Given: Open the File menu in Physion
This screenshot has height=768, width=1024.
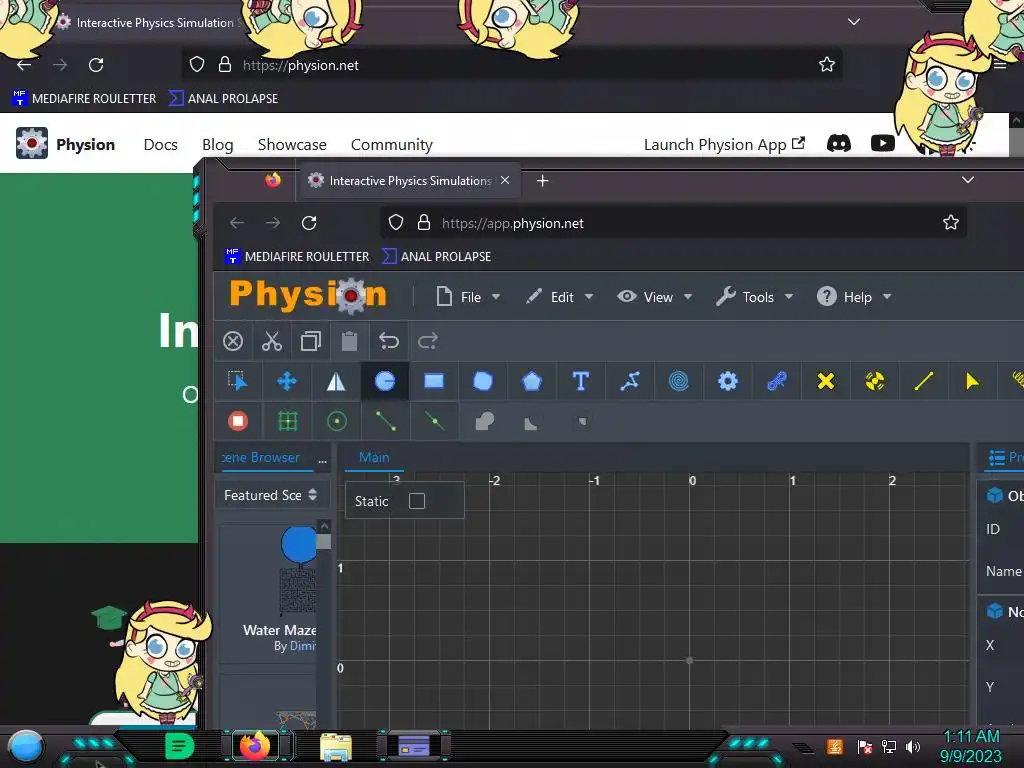Looking at the screenshot, I should coord(468,297).
